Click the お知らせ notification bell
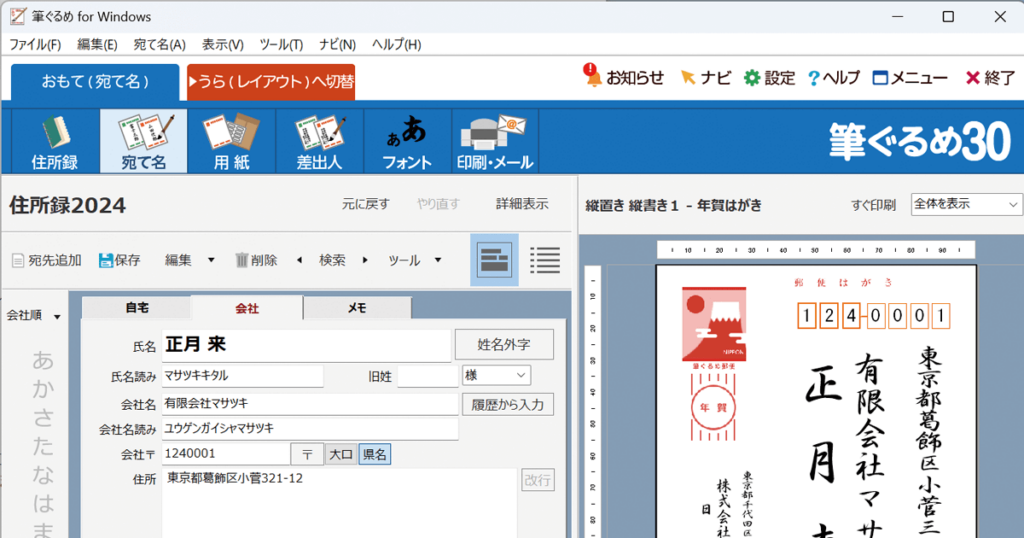The width and height of the screenshot is (1024, 538). click(x=624, y=77)
